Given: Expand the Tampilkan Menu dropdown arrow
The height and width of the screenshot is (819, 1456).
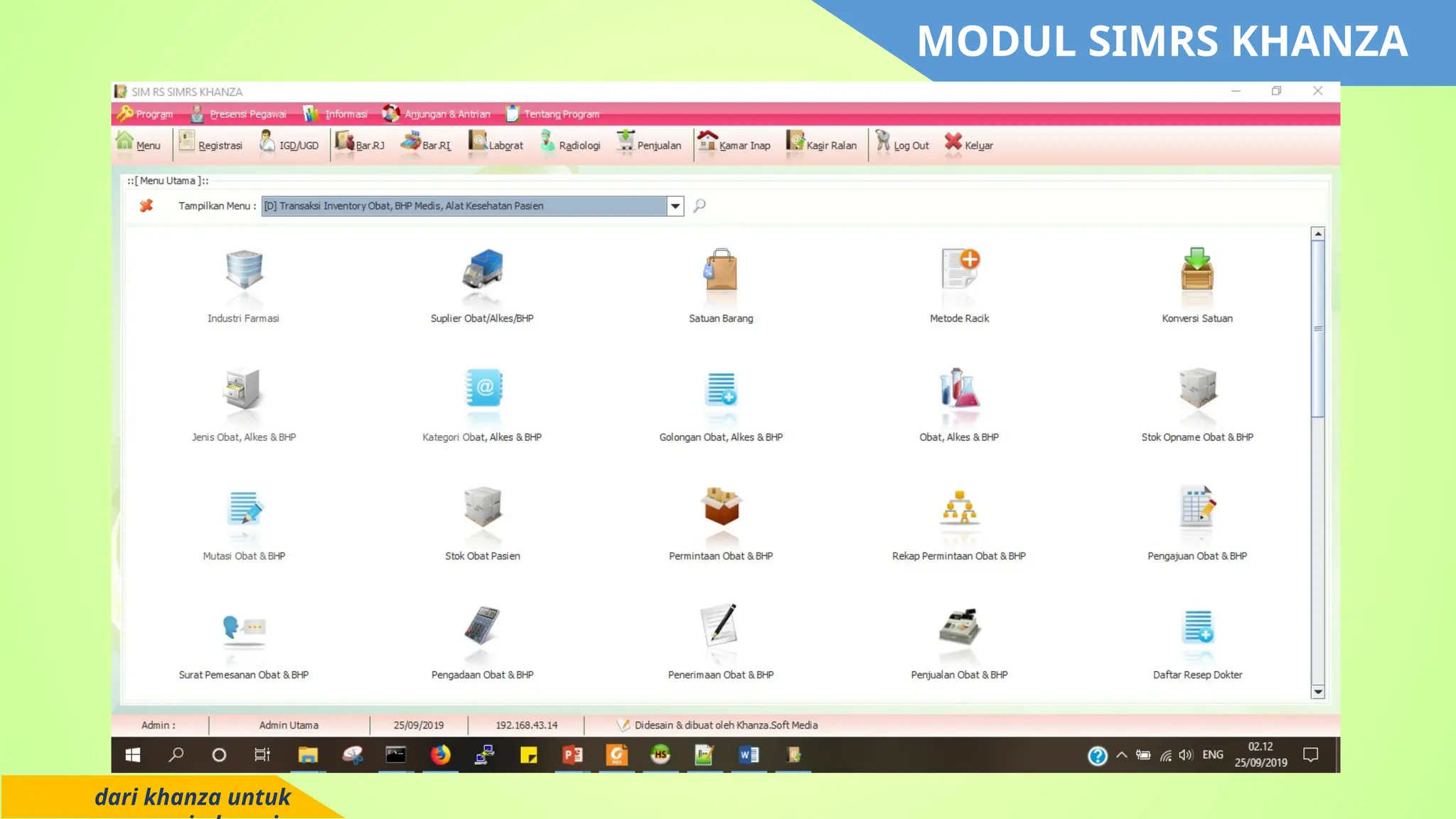Looking at the screenshot, I should pos(675,206).
